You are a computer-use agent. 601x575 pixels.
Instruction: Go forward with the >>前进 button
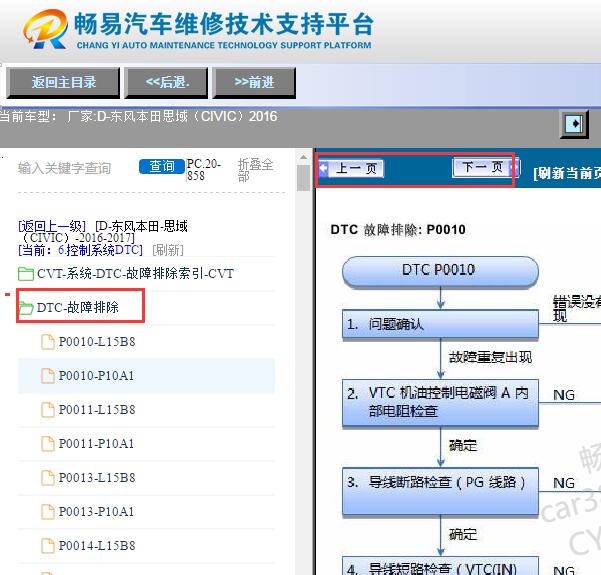254,82
